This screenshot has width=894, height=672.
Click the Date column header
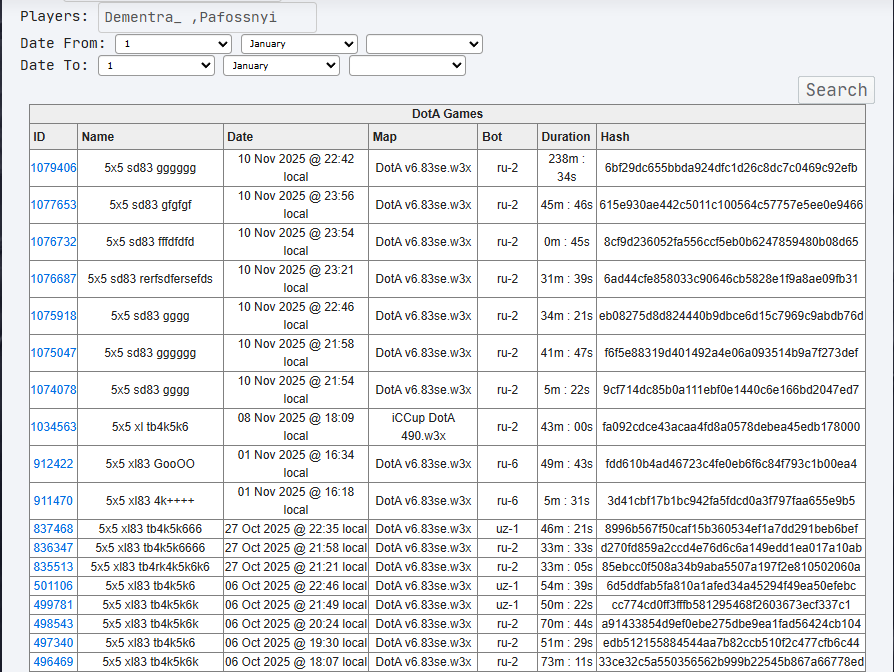pyautogui.click(x=296, y=137)
